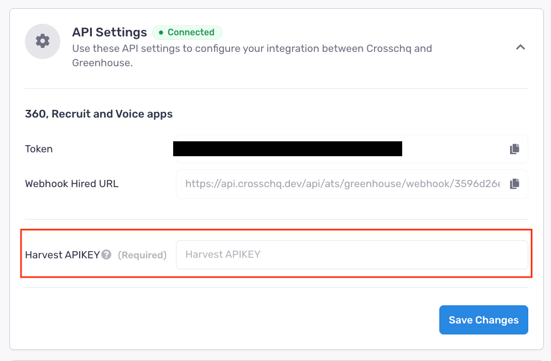Click the Webhook Hired URL field
Screen dimensions: 551x361
[352, 184]
